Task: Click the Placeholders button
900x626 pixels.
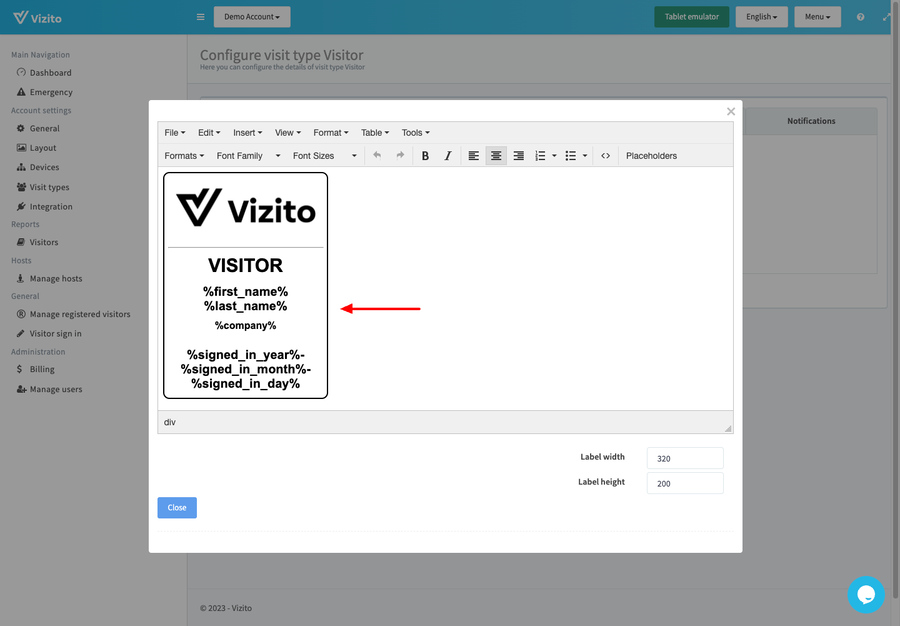Action: [651, 156]
